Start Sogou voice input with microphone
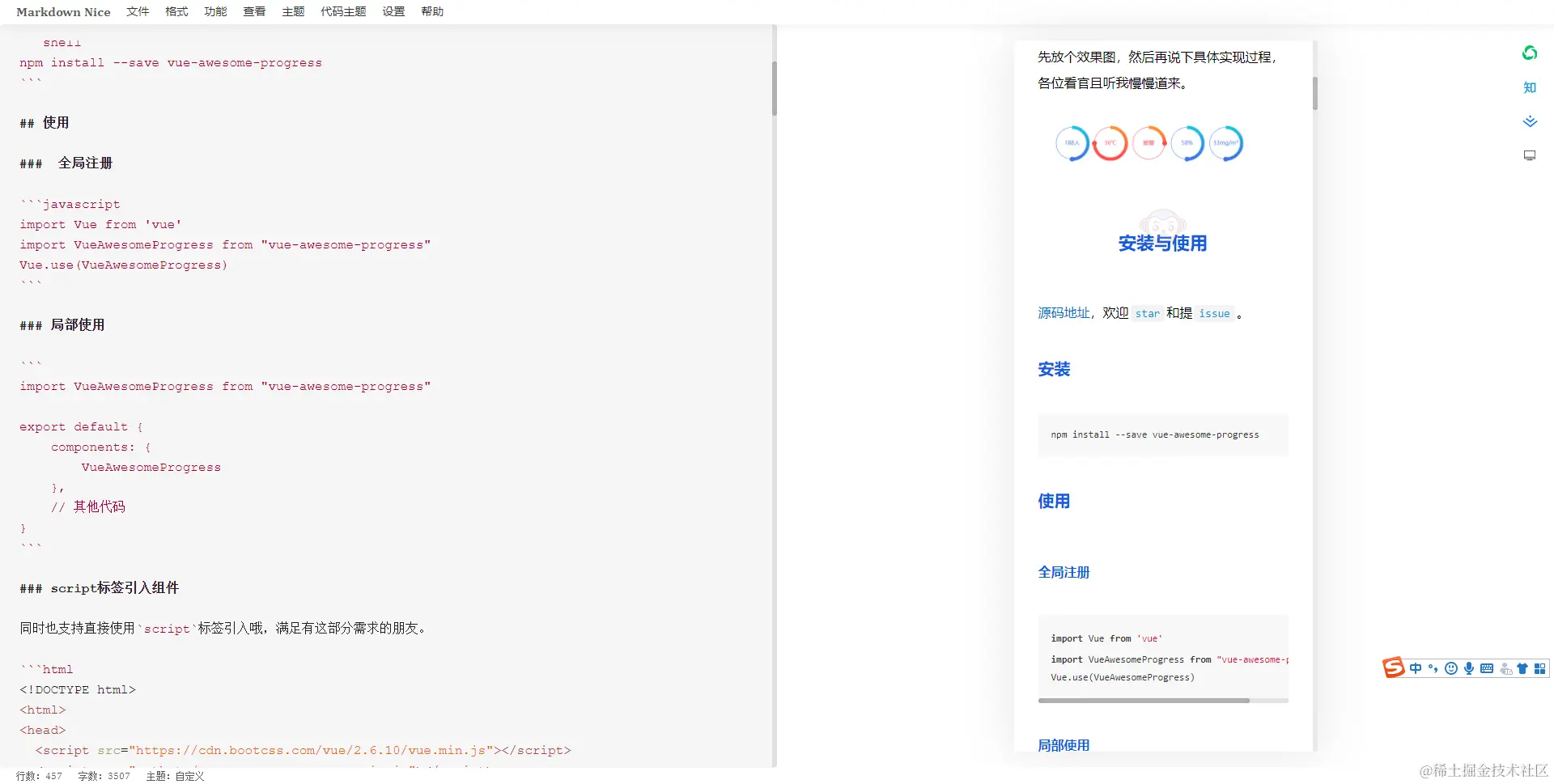This screenshot has height=784, width=1554. point(1468,668)
